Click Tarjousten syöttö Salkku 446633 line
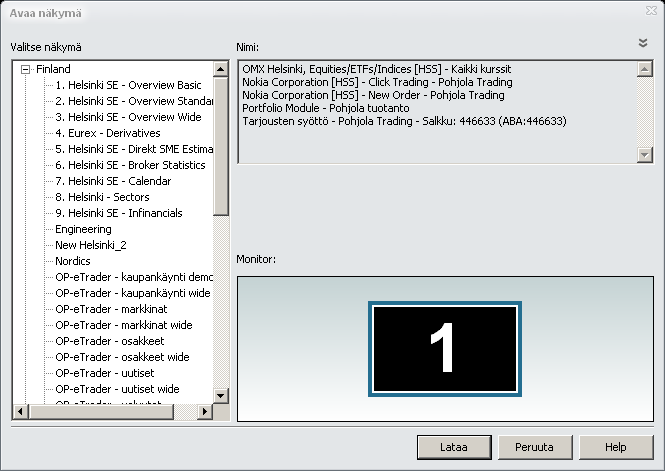 tap(404, 121)
